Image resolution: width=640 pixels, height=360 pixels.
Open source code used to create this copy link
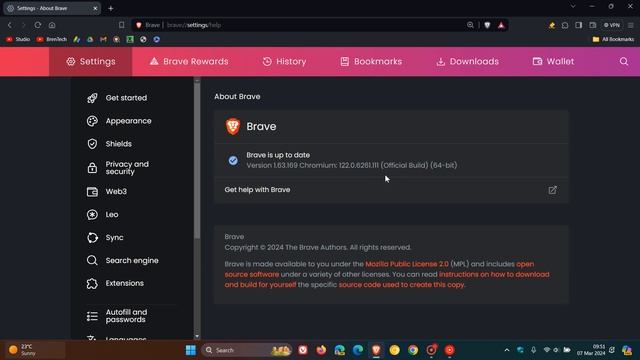click(x=401, y=285)
